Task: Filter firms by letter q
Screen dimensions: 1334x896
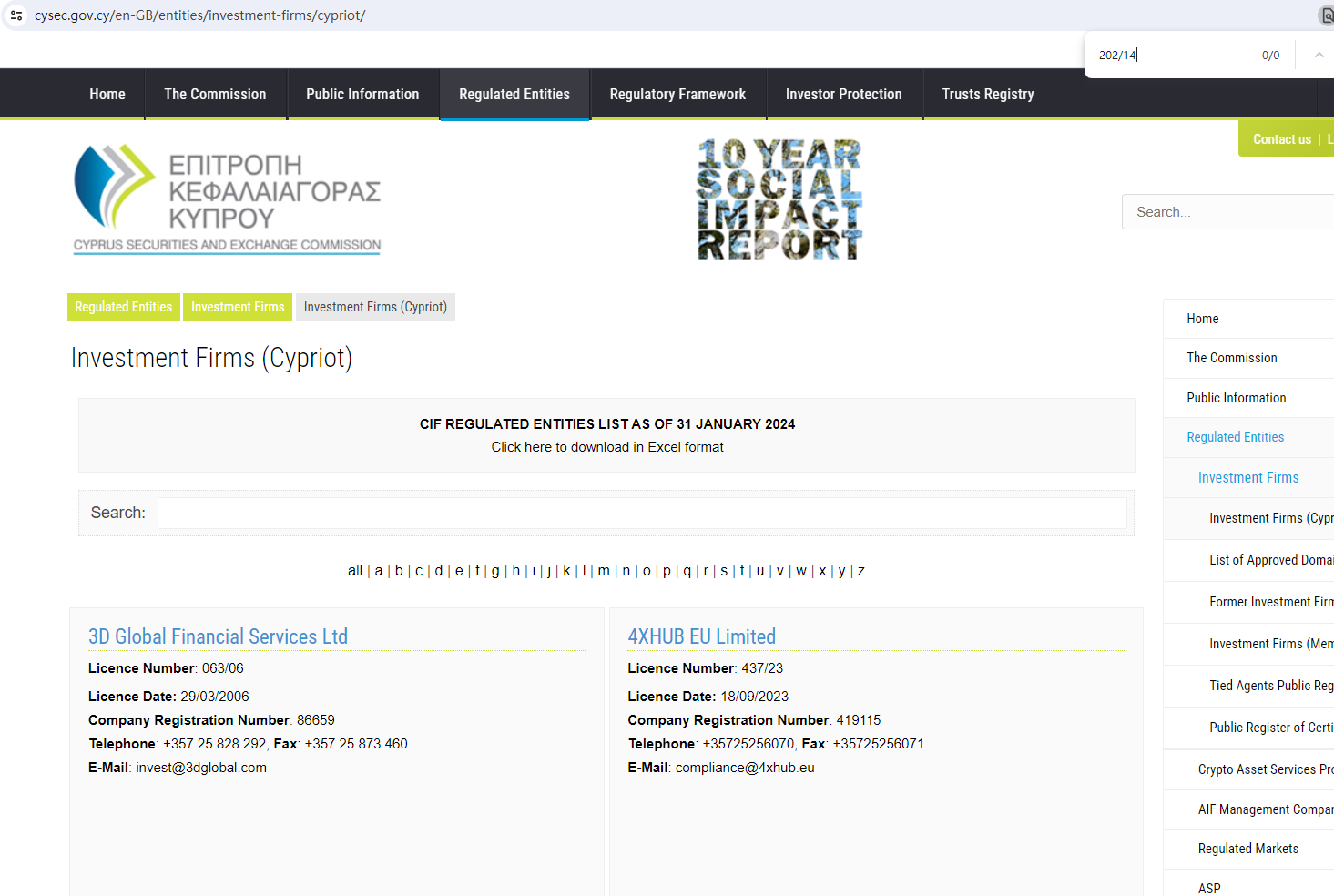Action: (687, 571)
